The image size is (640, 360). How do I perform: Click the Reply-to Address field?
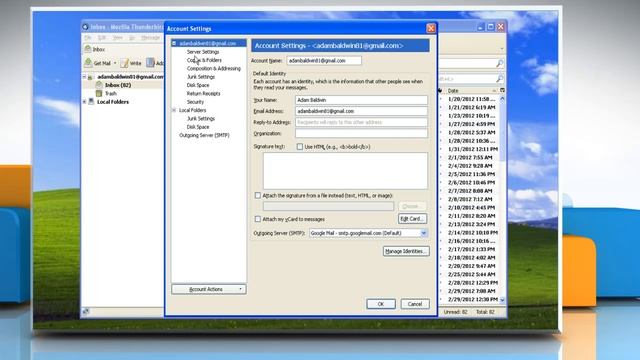[x=361, y=122]
